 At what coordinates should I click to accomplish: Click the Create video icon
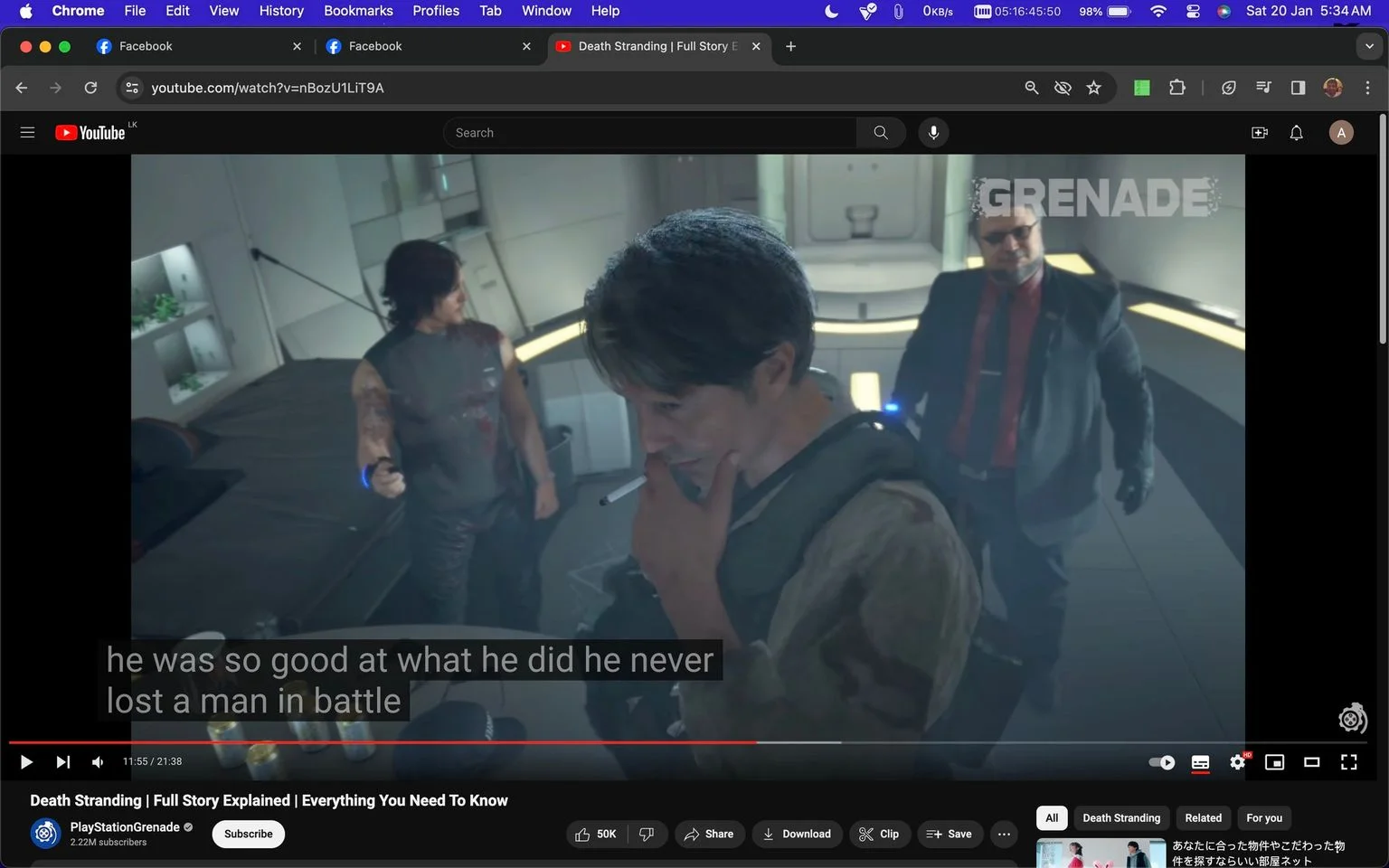[x=1259, y=133]
